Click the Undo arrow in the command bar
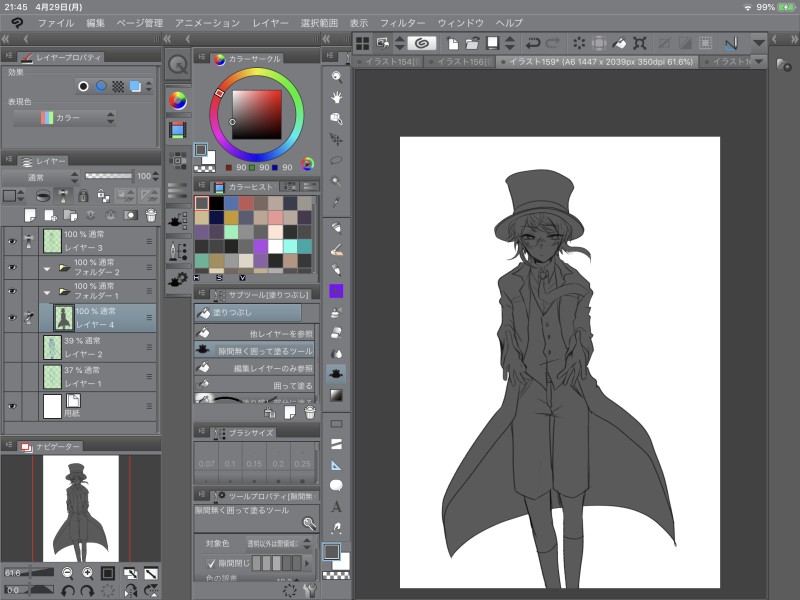The image size is (800, 600). (x=532, y=43)
